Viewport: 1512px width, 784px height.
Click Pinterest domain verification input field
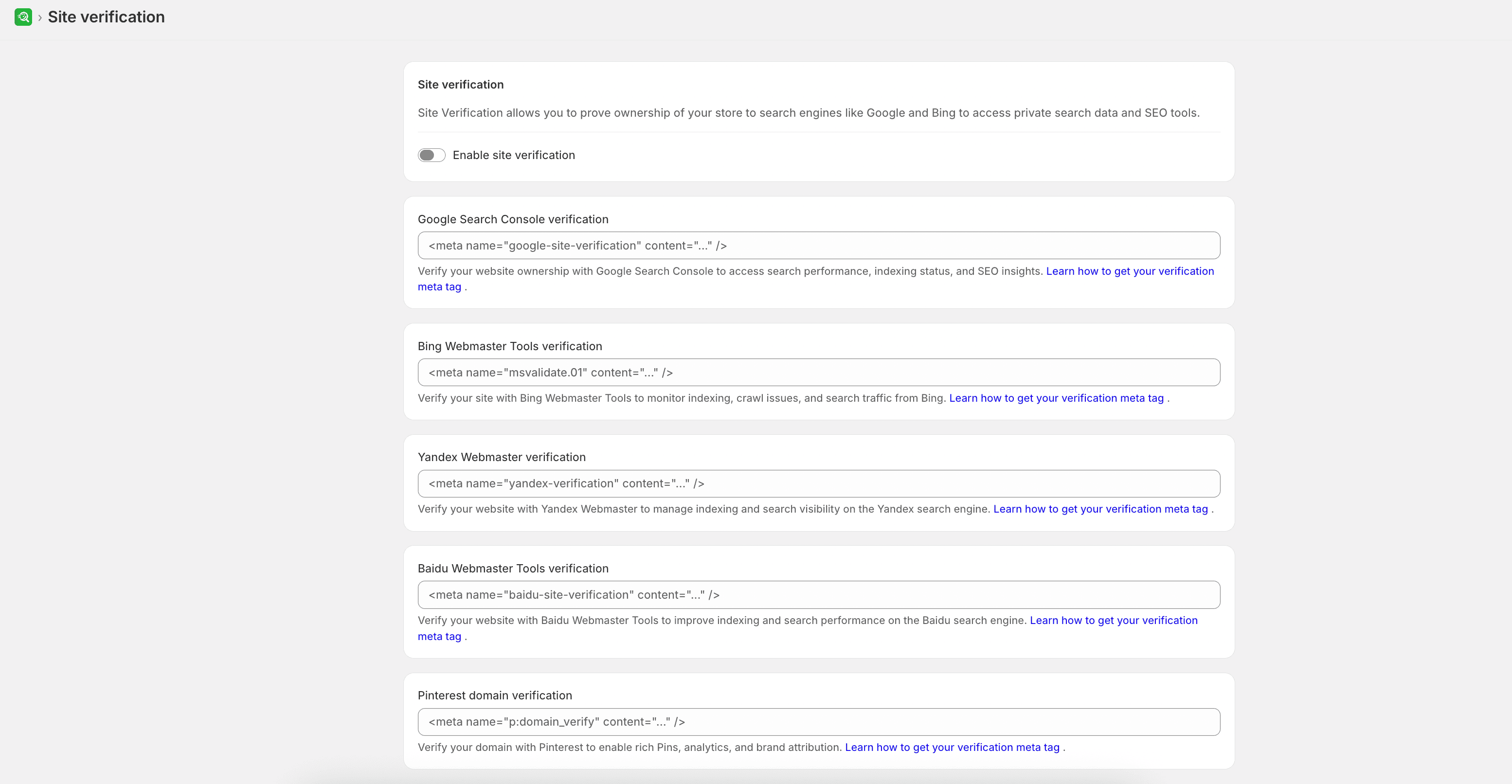(819, 722)
